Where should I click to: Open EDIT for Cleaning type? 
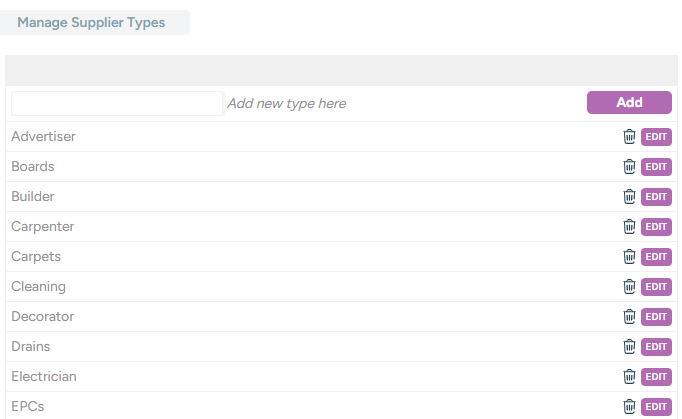click(x=656, y=287)
